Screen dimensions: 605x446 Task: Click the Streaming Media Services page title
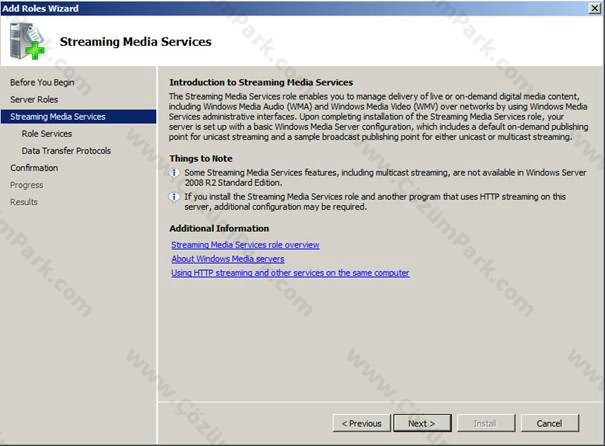[x=135, y=41]
